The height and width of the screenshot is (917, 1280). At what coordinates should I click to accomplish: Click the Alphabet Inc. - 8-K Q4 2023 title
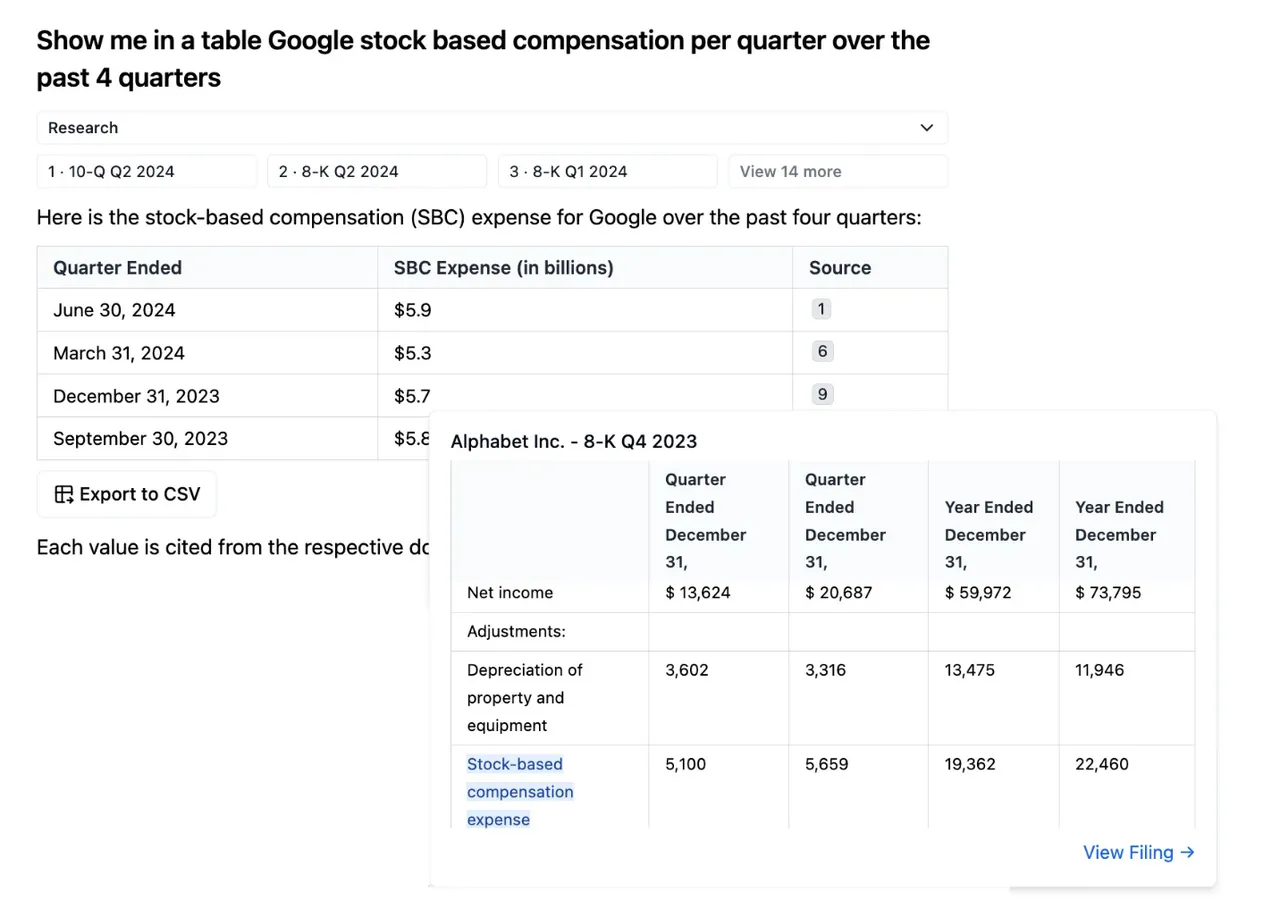574,441
